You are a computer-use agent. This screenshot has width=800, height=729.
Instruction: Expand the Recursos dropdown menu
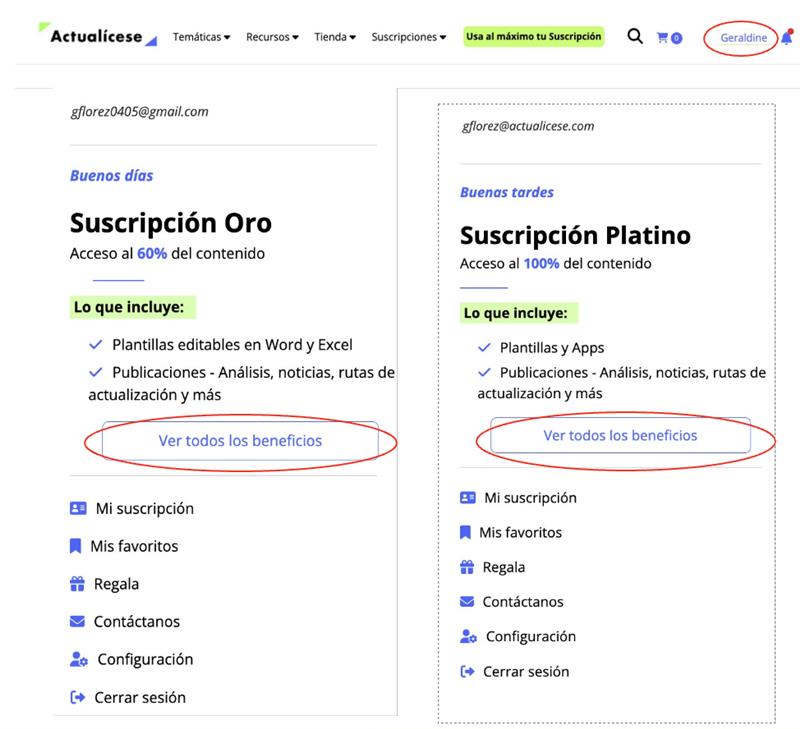(x=272, y=37)
